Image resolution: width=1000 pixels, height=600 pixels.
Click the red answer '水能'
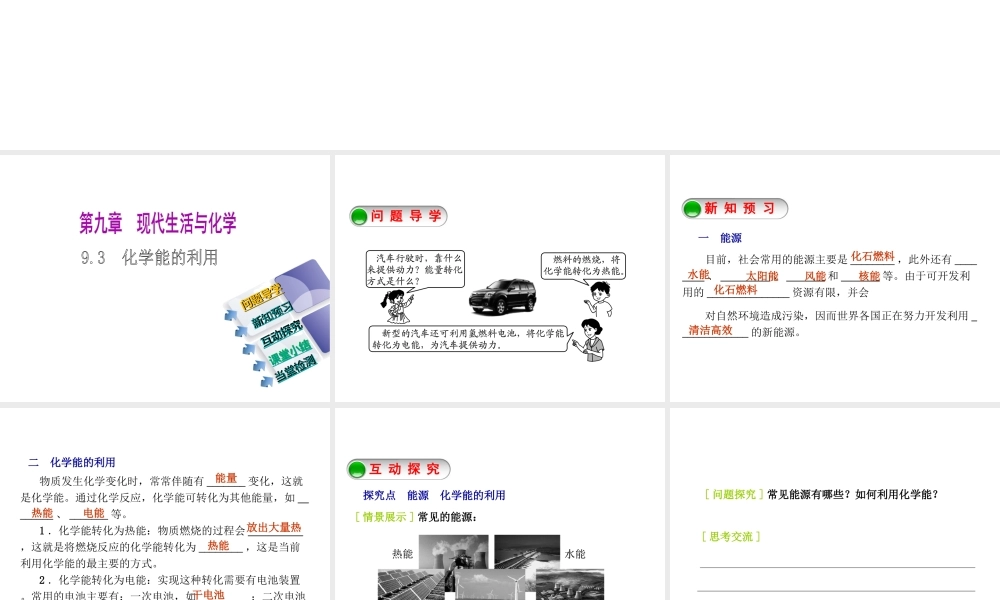[x=698, y=274]
